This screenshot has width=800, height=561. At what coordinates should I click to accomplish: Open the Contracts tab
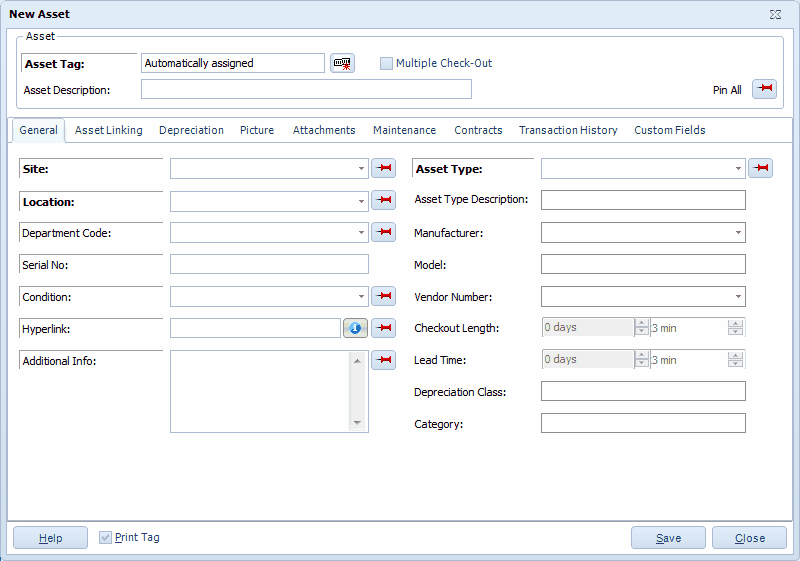point(479,130)
